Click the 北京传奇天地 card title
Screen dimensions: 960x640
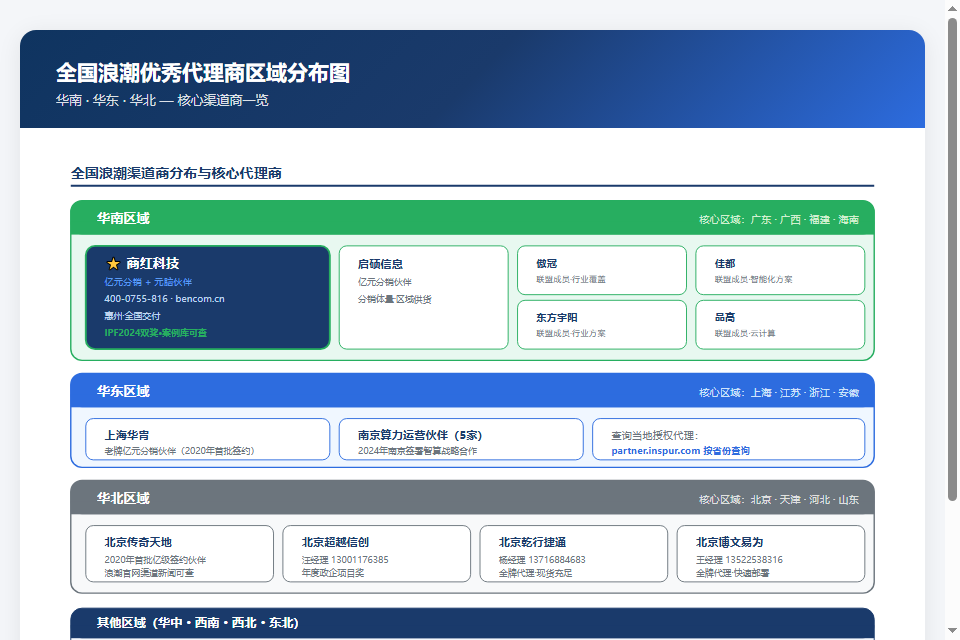click(138, 542)
